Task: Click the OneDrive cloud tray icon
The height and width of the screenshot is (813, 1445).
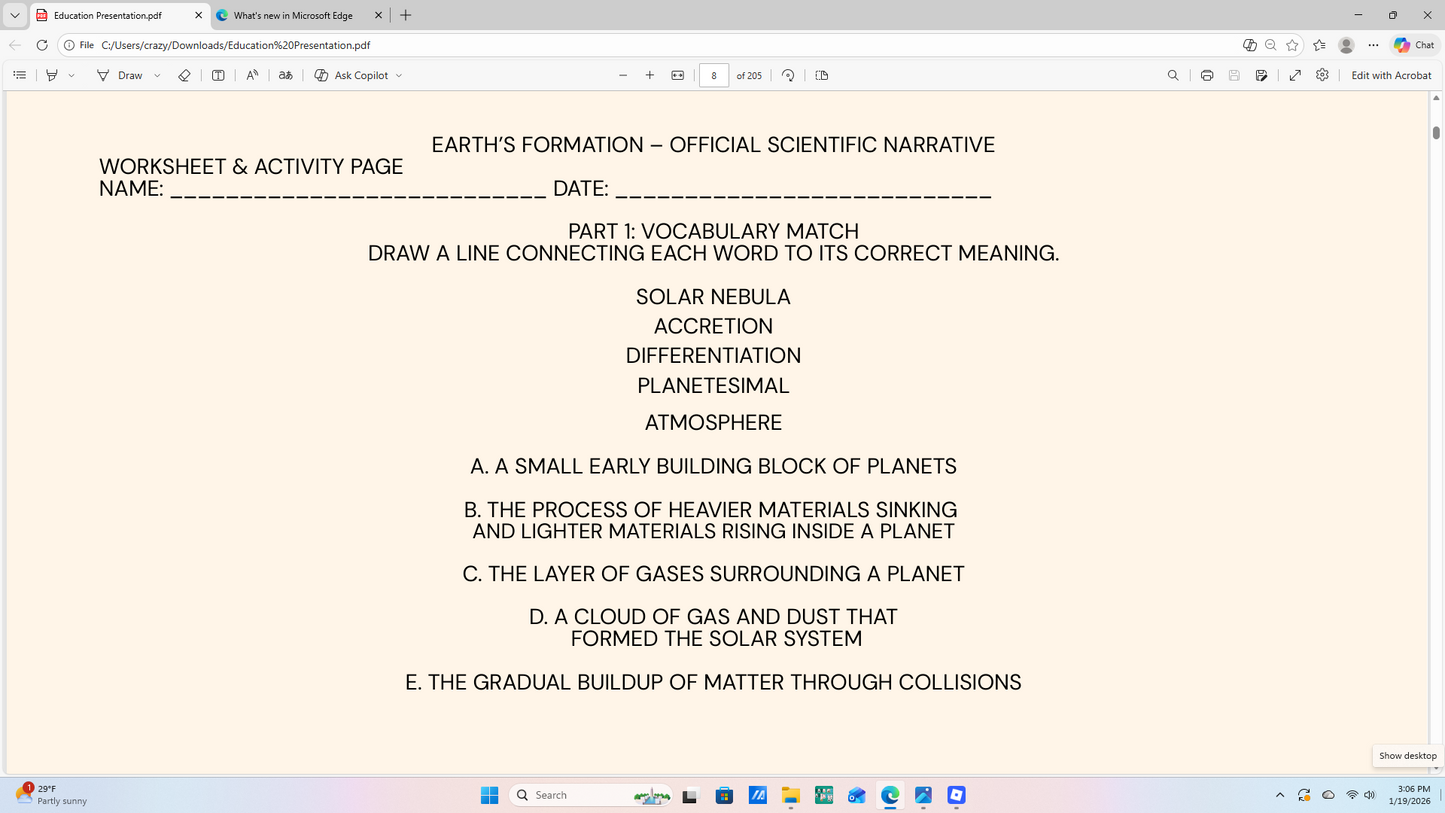Action: pyautogui.click(x=1328, y=795)
